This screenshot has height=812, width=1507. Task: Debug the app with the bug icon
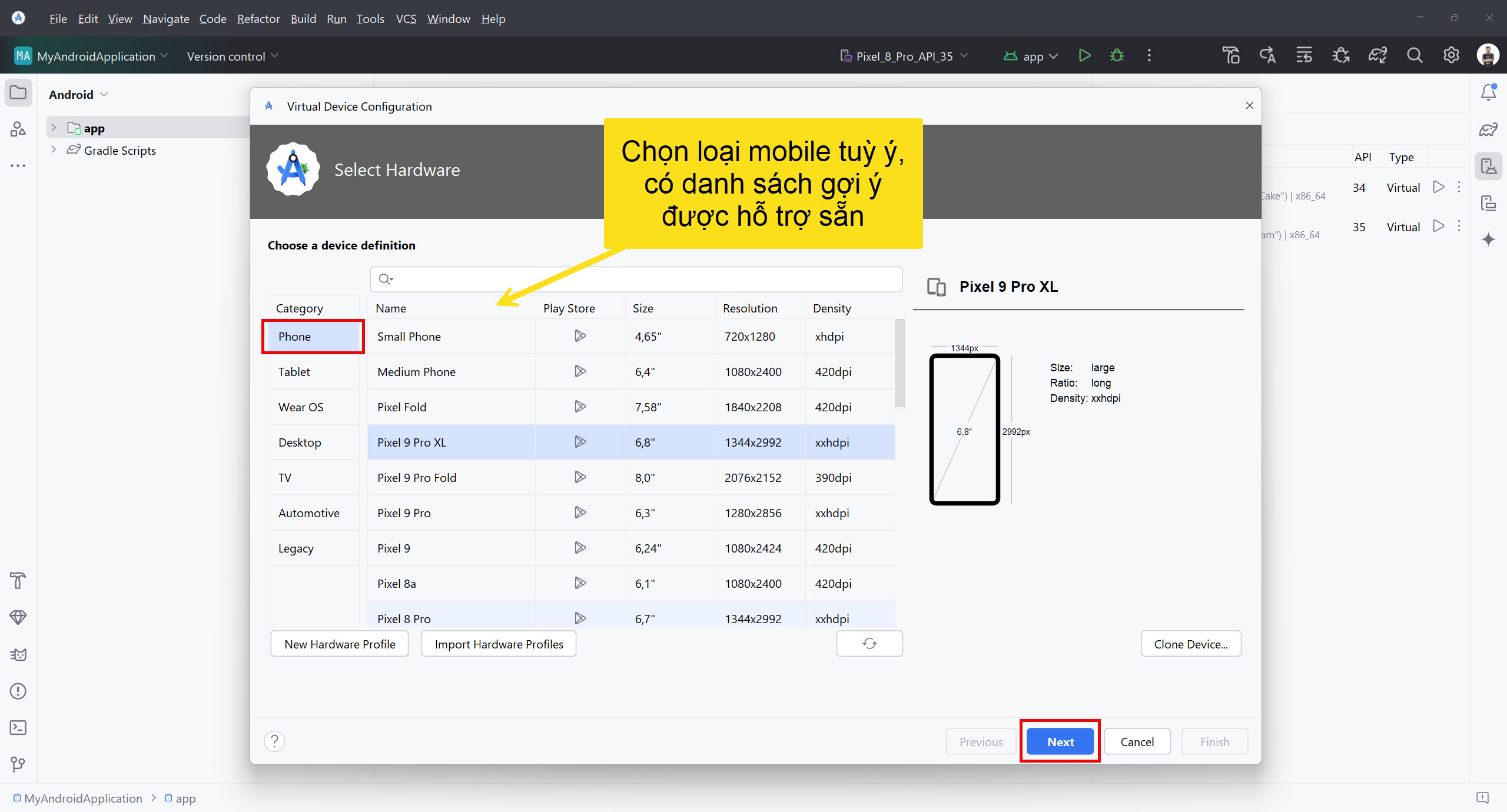click(1117, 55)
